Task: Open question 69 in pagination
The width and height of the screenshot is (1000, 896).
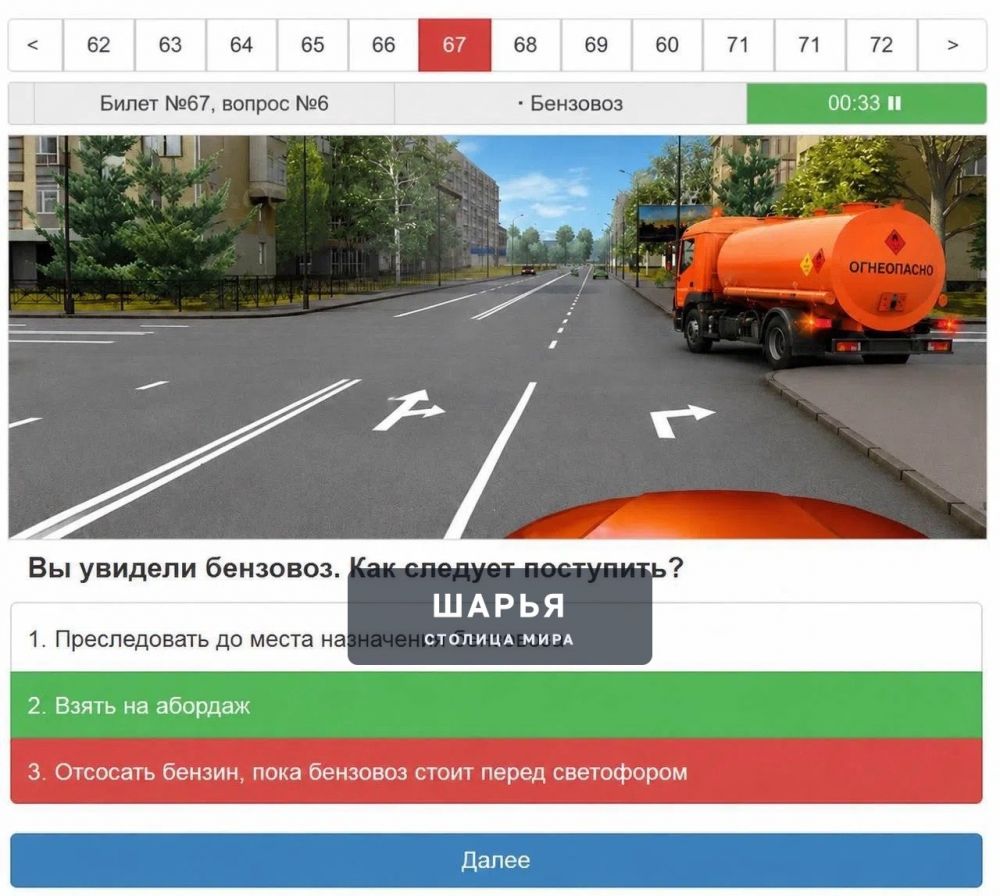Action: [596, 45]
